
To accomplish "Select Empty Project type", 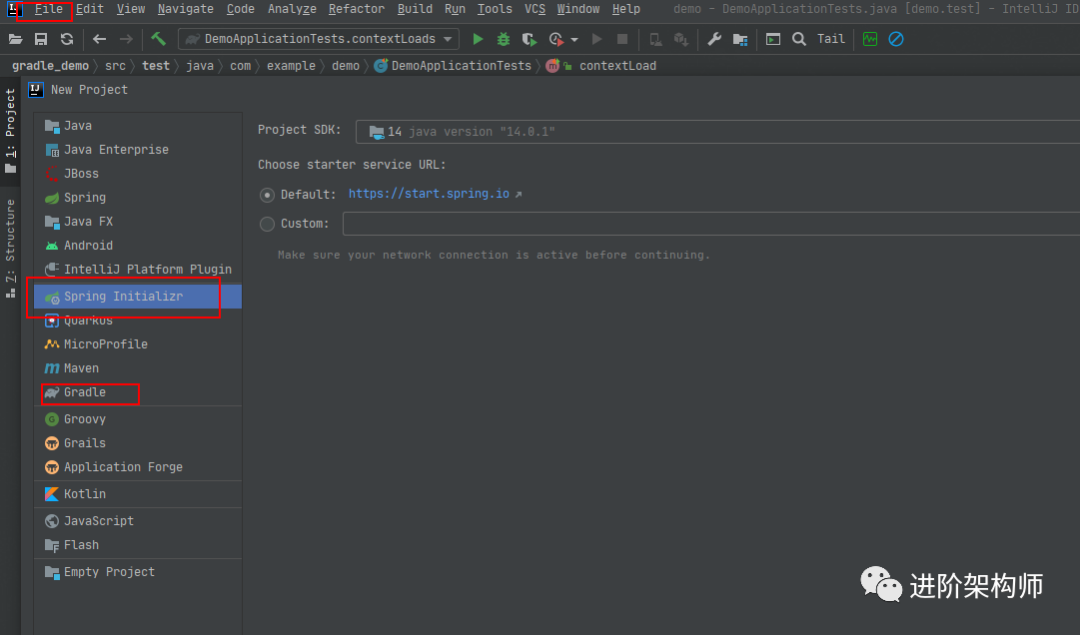I will point(138,572).
